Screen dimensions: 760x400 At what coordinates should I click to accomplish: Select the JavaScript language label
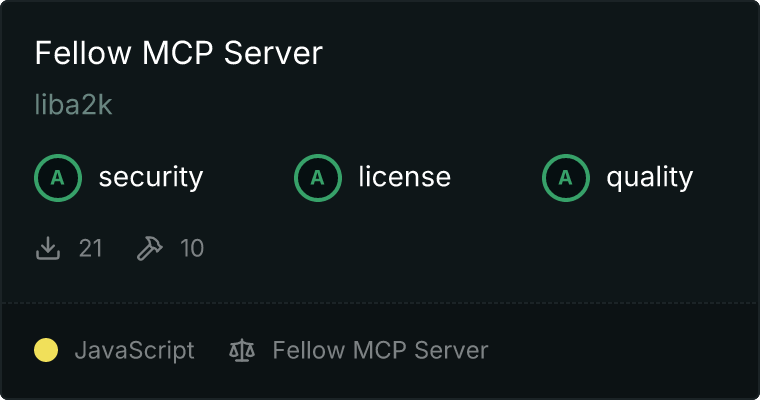135,351
